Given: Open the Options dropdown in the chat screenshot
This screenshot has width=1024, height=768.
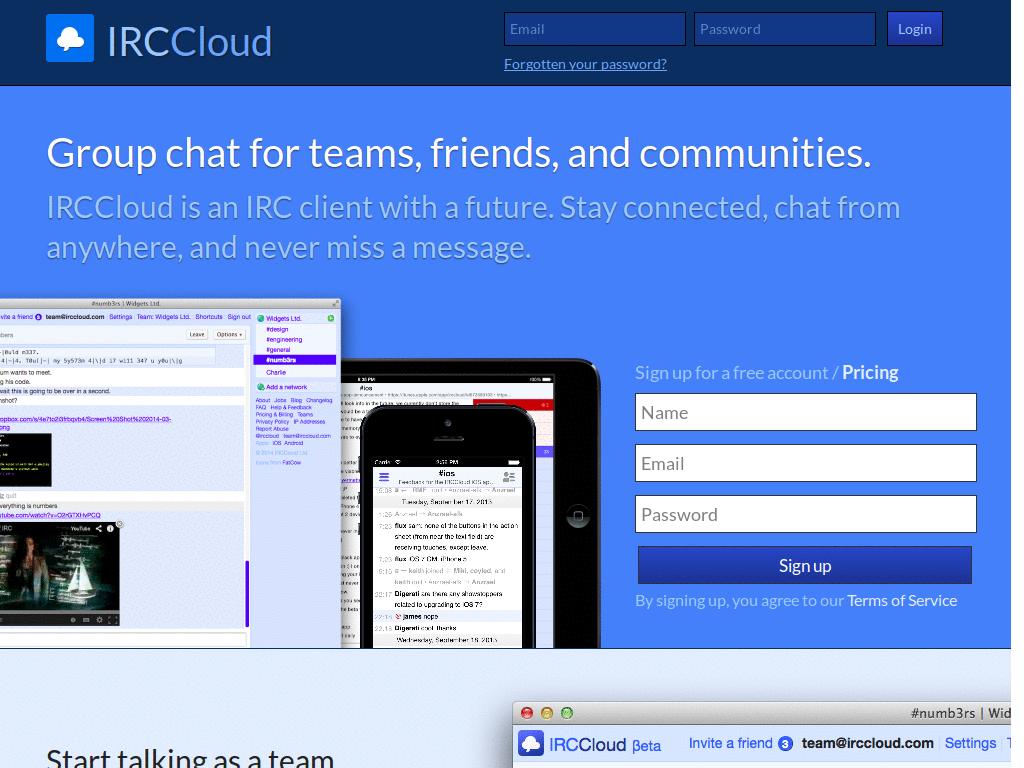Looking at the screenshot, I should [229, 334].
